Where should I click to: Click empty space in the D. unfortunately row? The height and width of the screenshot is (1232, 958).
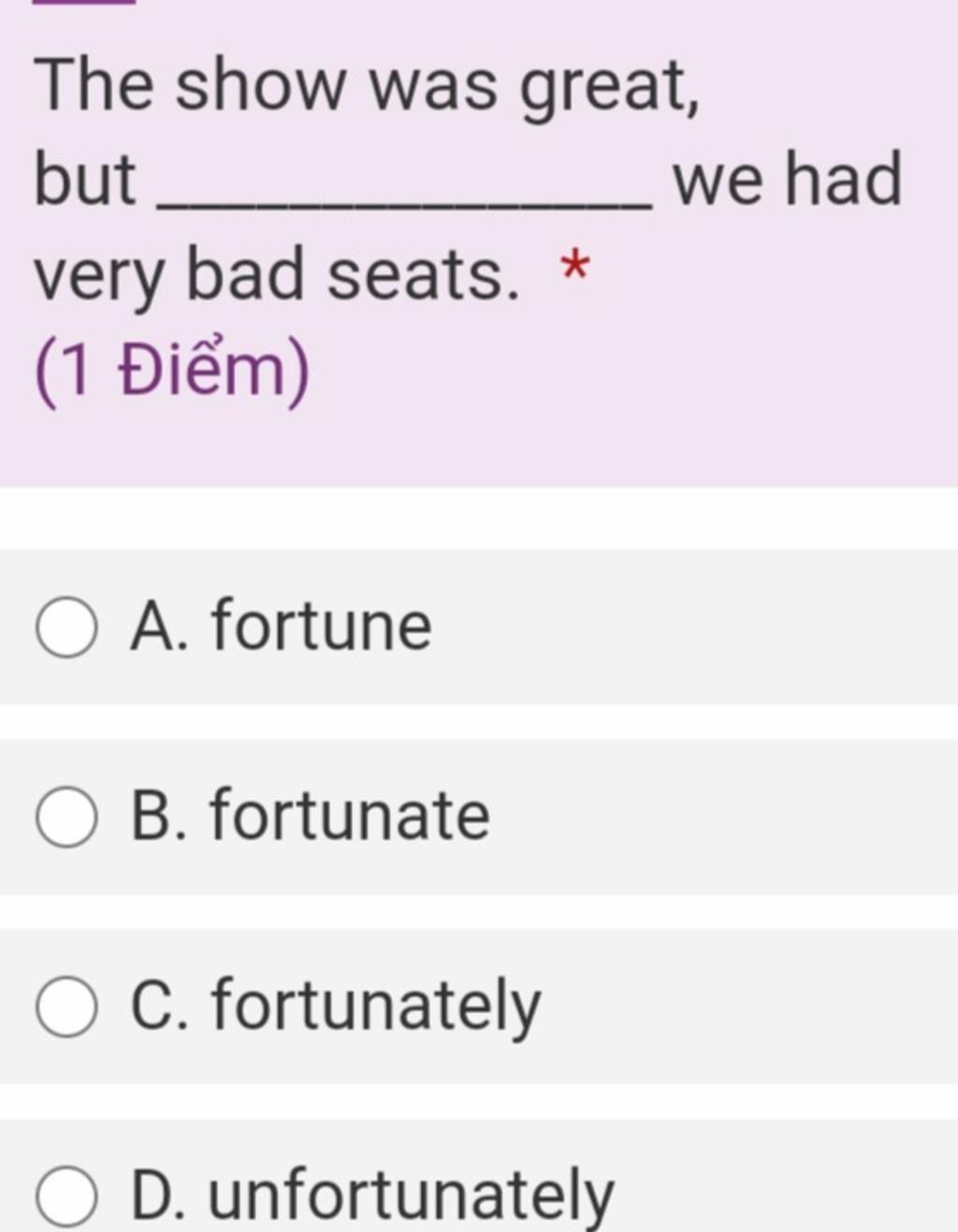point(795,1188)
